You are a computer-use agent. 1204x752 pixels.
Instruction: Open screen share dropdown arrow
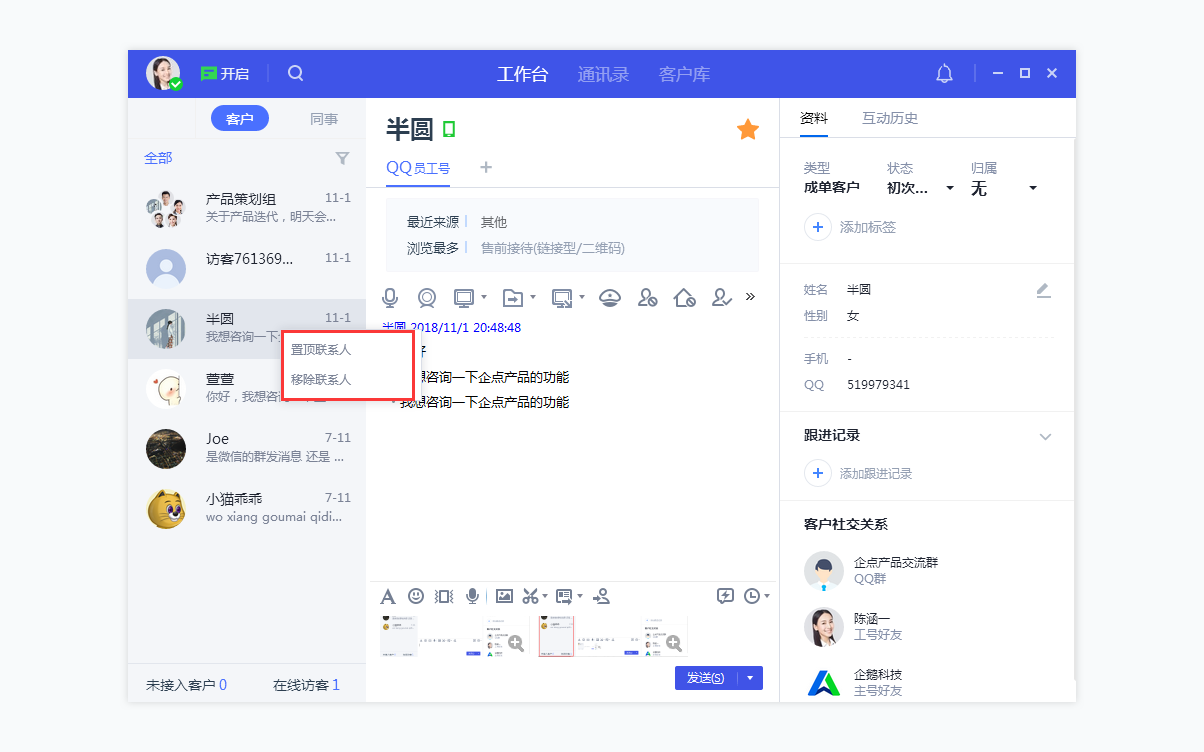click(582, 297)
